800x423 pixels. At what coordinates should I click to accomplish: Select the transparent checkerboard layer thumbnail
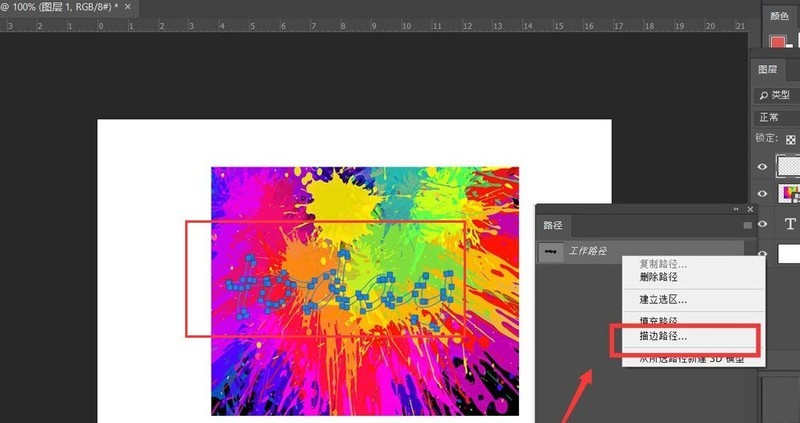point(788,166)
